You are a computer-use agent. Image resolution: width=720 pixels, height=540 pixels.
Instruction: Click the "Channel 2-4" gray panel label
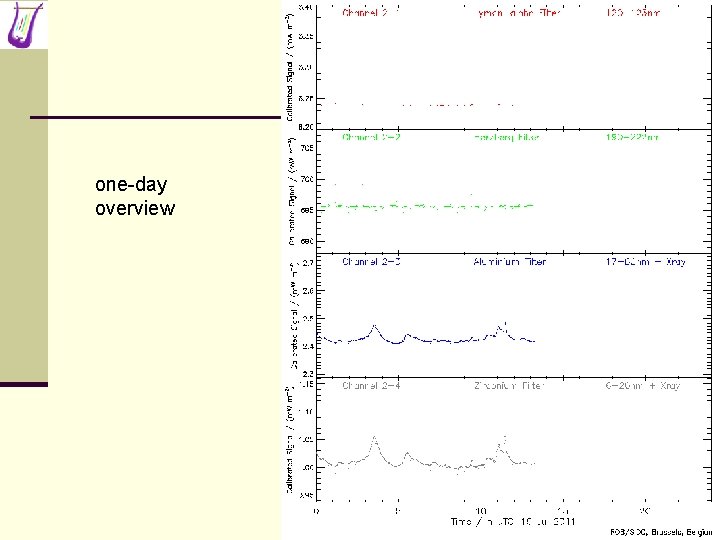pyautogui.click(x=371, y=386)
